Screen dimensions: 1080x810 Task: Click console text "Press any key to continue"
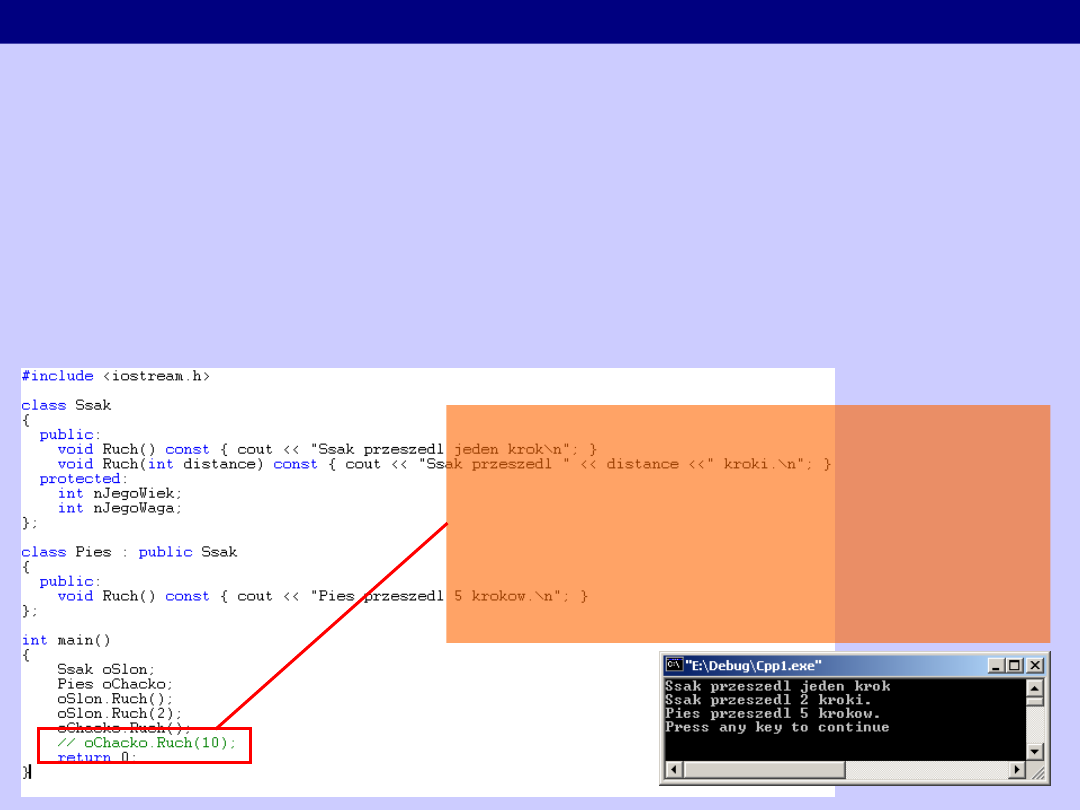[777, 727]
